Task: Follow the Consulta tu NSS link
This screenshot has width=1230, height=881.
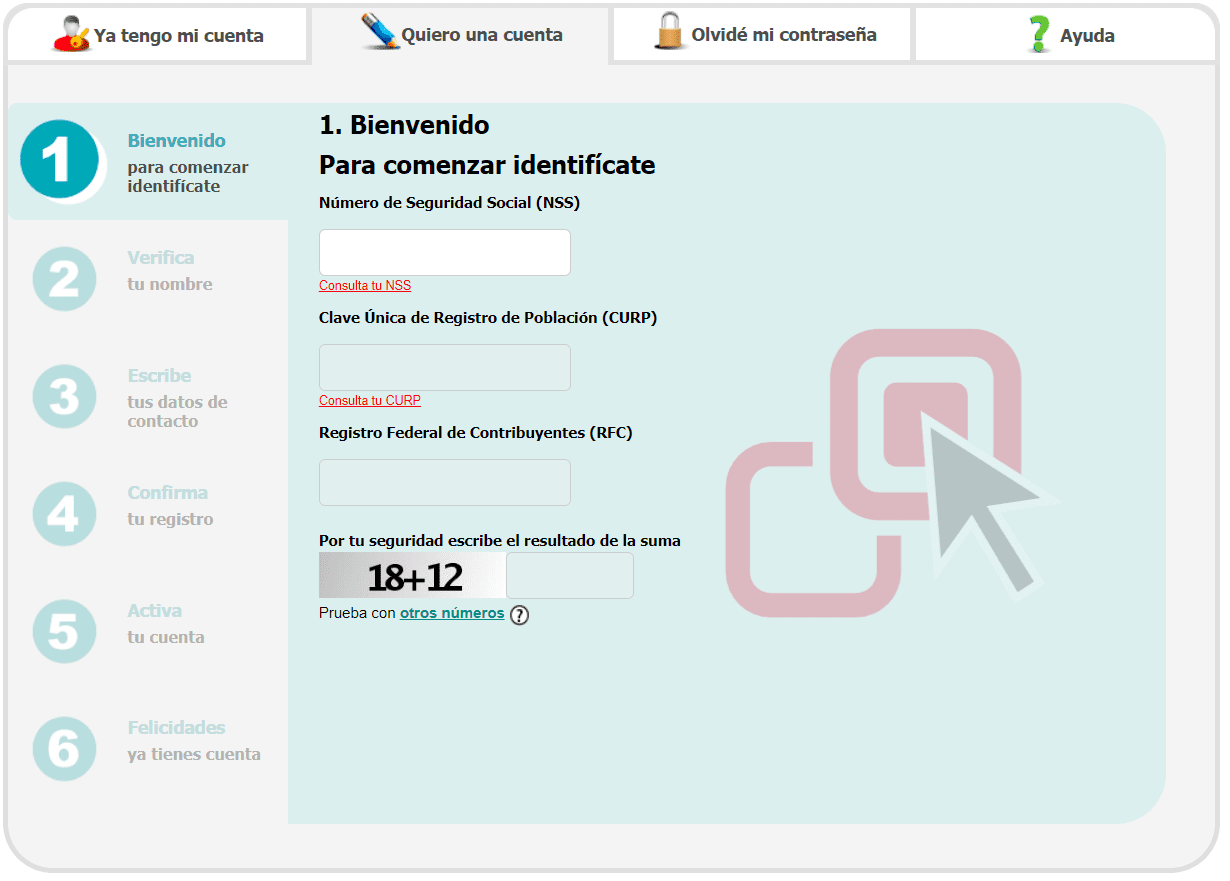Action: click(365, 286)
